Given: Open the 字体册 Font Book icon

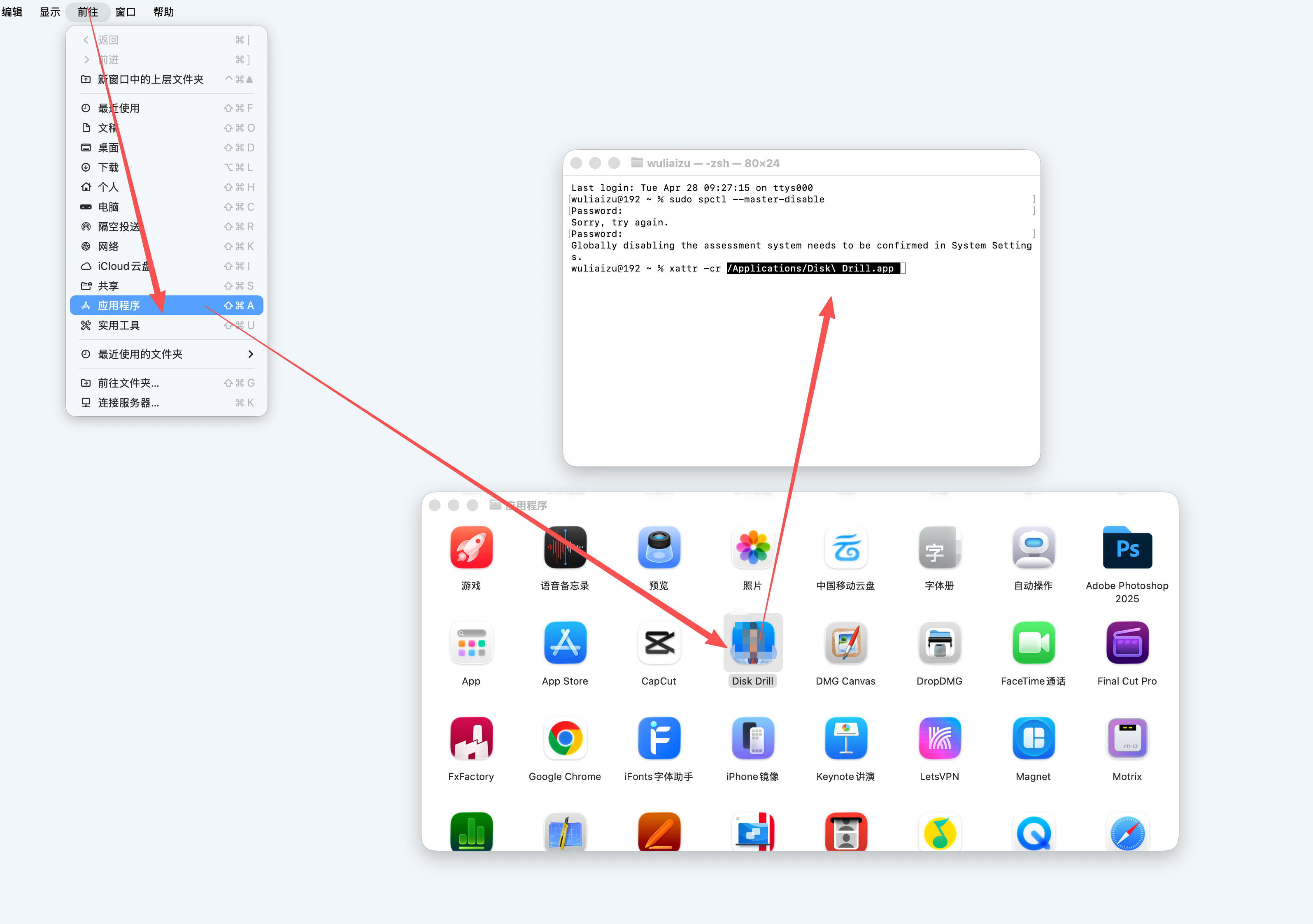Looking at the screenshot, I should [x=940, y=548].
